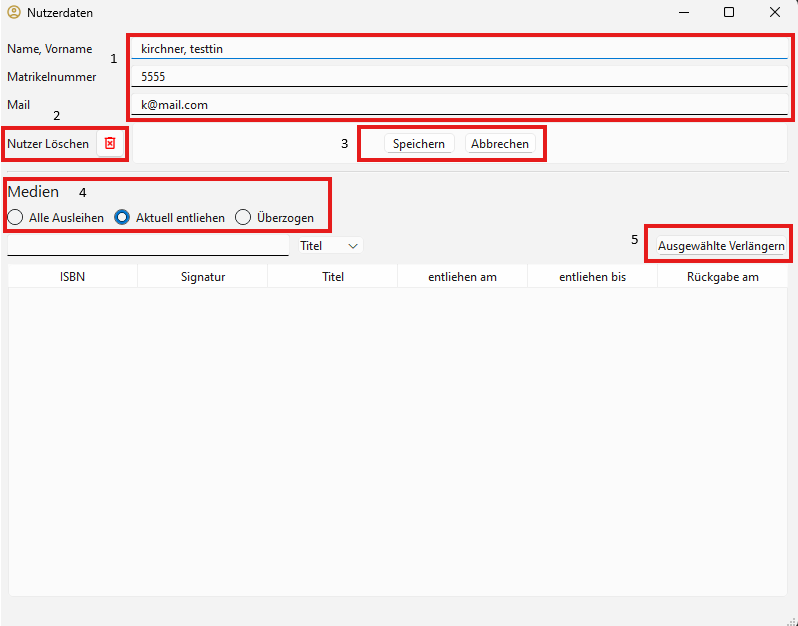Click the entliehen am column header
The image size is (798, 626).
pyautogui.click(x=462, y=277)
